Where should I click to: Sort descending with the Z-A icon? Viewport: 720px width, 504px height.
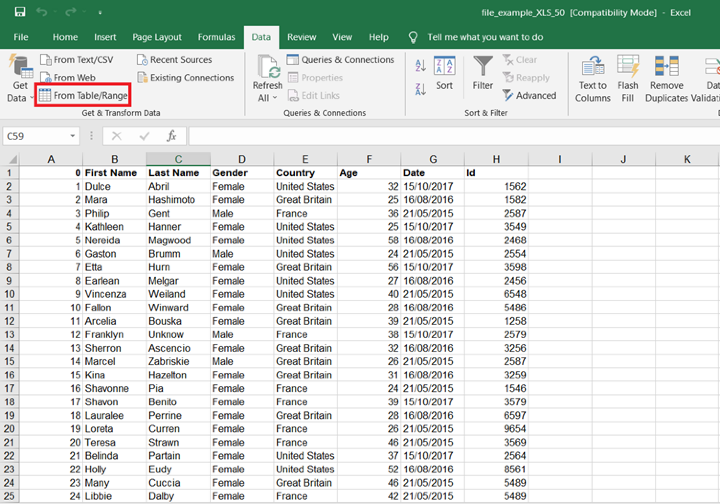tap(420, 88)
